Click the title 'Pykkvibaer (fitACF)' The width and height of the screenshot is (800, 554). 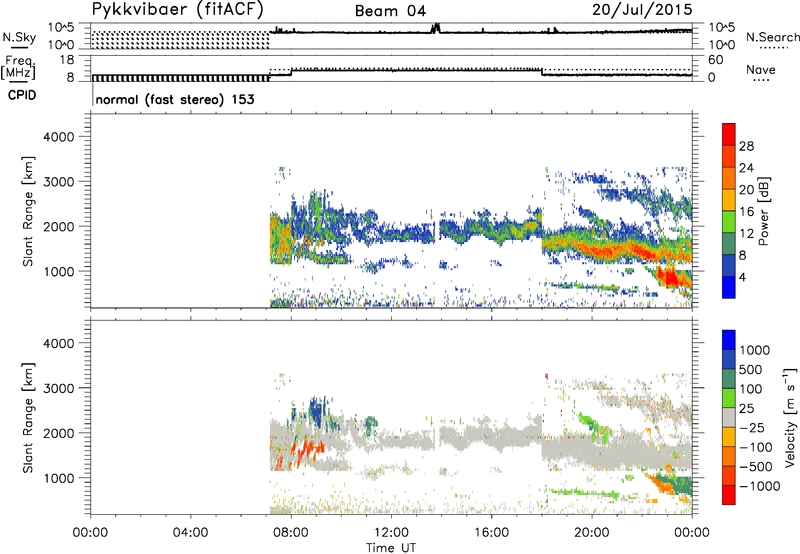pos(178,10)
